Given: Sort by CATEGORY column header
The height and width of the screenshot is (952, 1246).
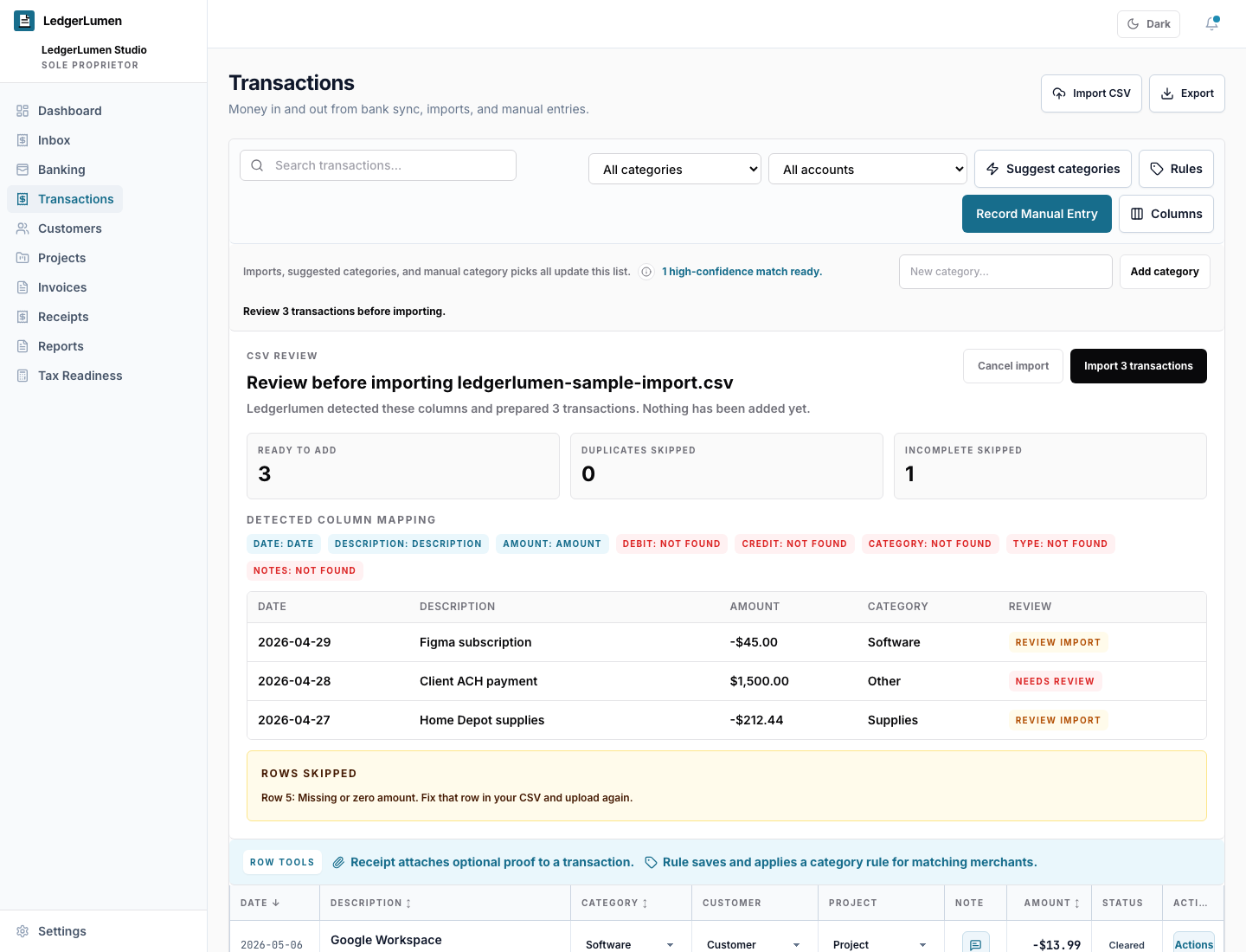Looking at the screenshot, I should [614, 903].
